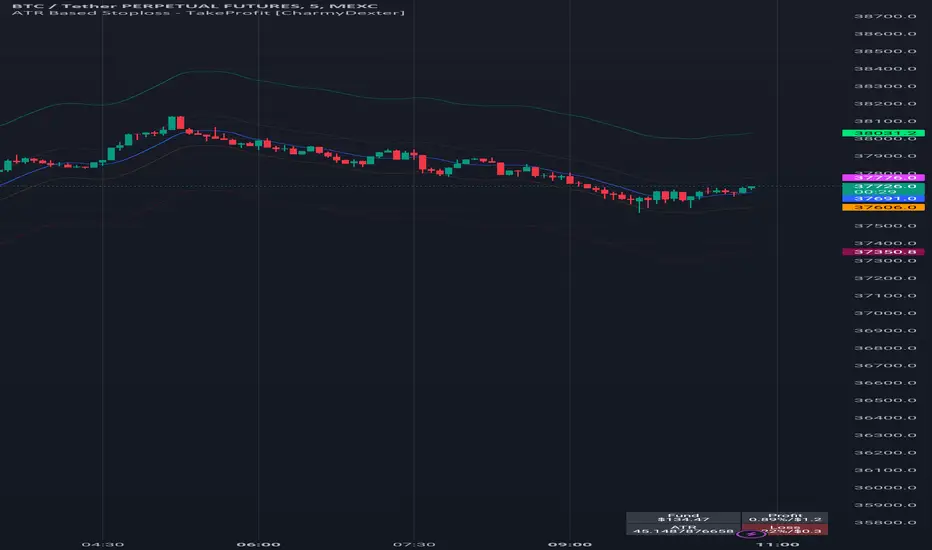Click the ATR value table cell
Image resolution: width=932 pixels, height=550 pixels.
point(684,529)
